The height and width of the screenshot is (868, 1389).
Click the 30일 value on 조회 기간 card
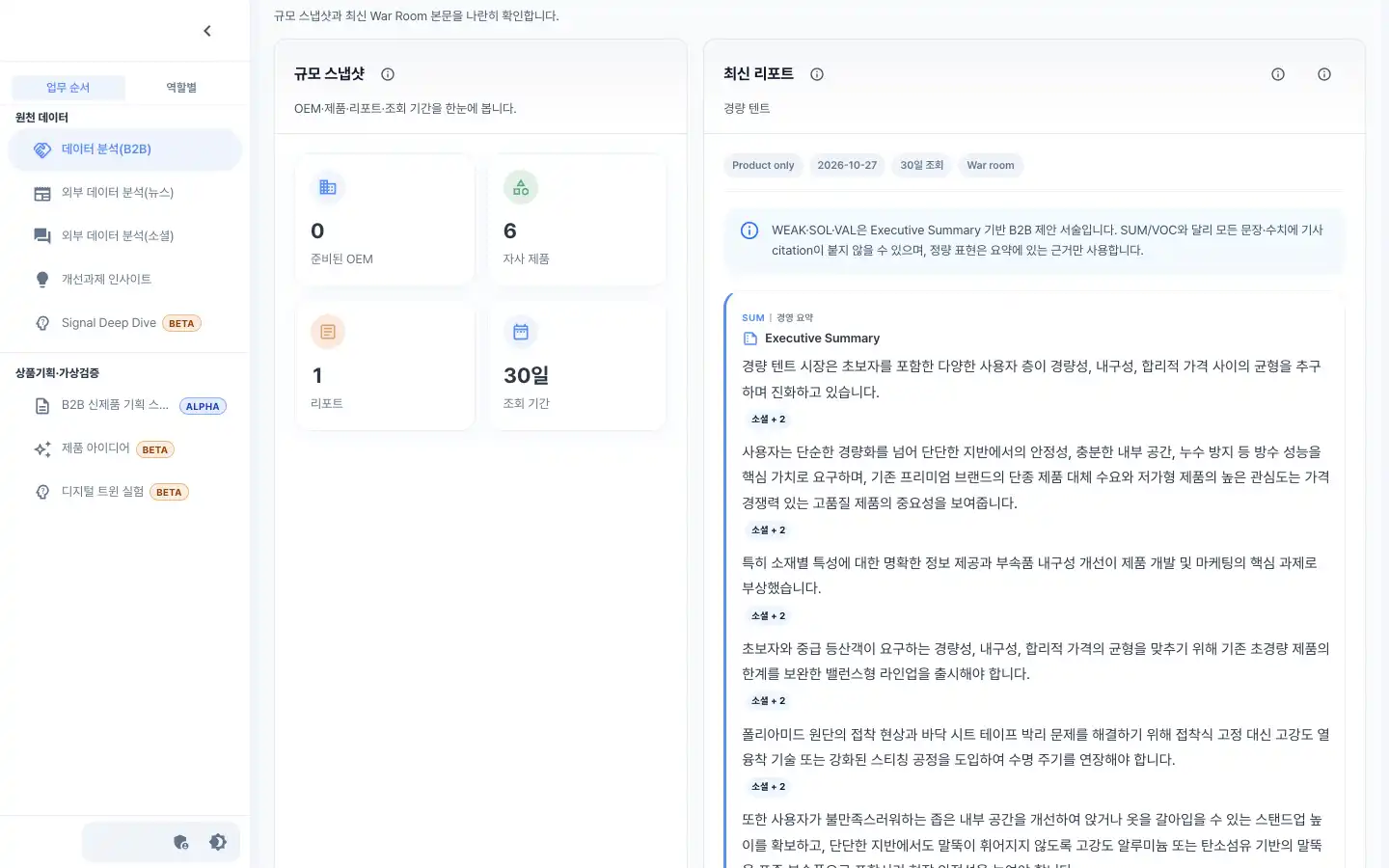[527, 375]
